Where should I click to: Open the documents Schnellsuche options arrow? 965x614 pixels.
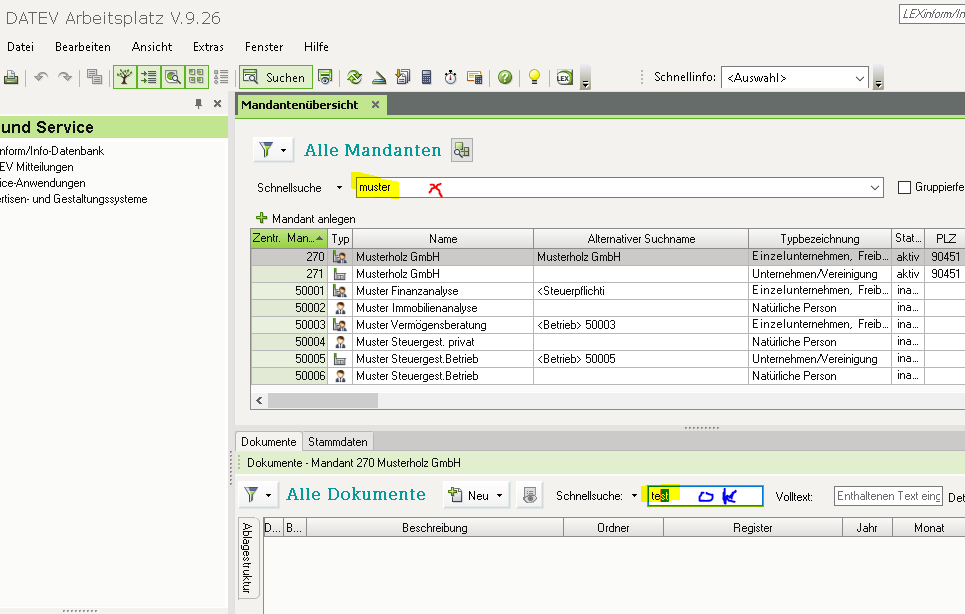[x=635, y=496]
